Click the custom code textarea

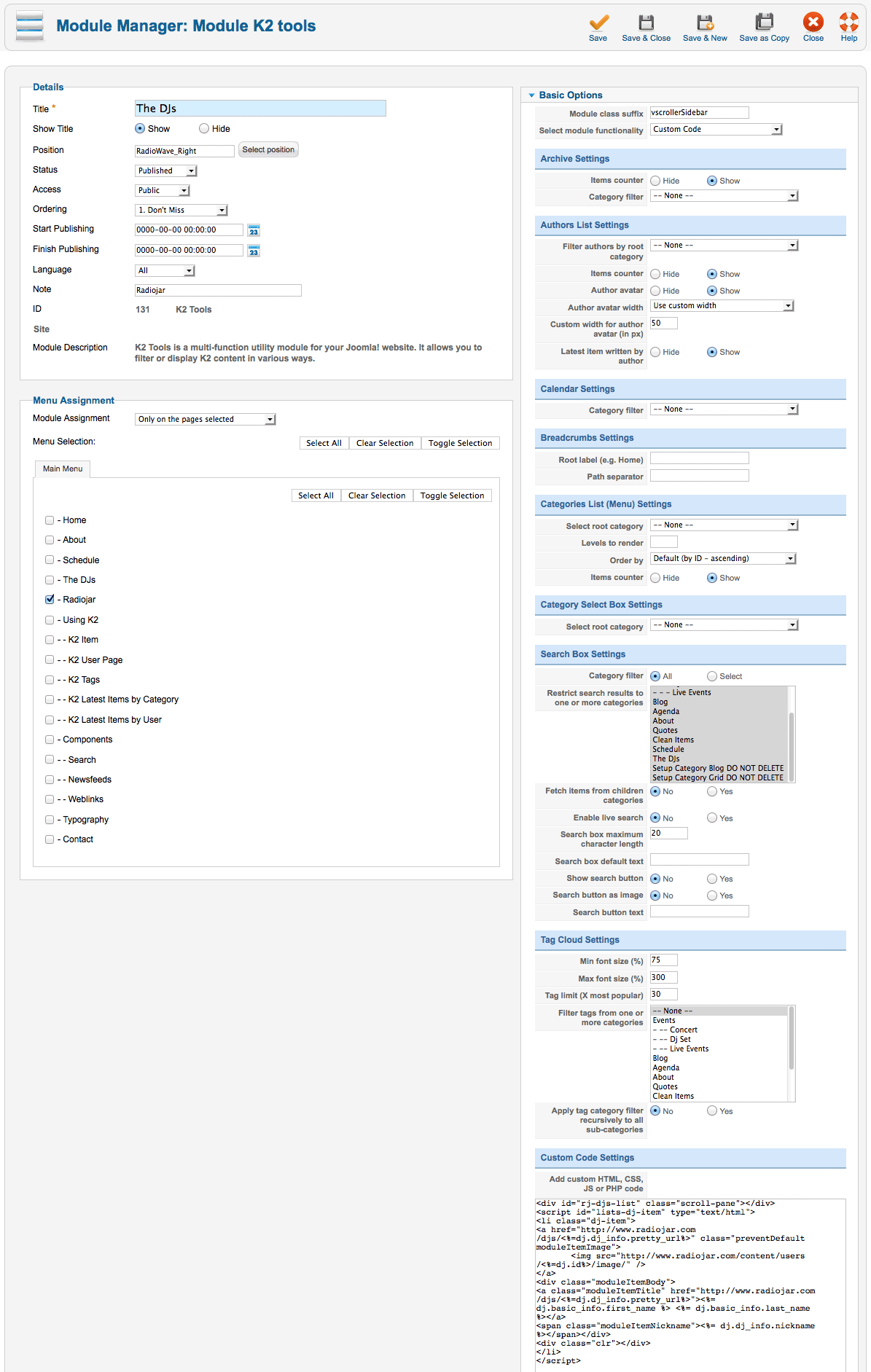point(690,1284)
